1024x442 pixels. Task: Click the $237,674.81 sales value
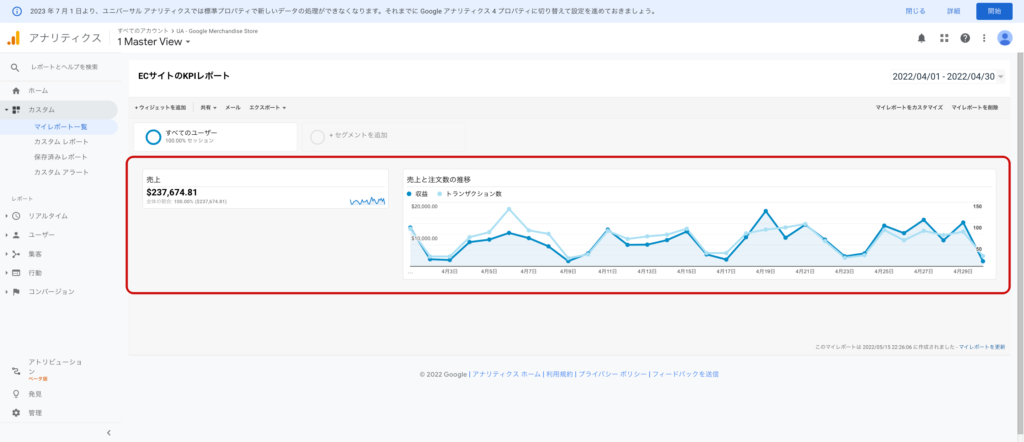click(172, 192)
